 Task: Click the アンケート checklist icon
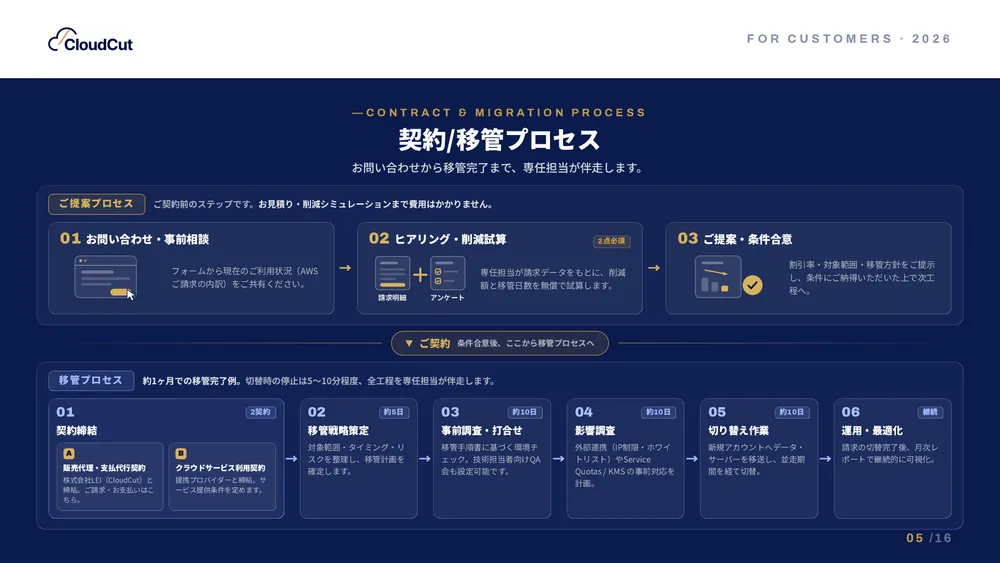click(x=447, y=273)
